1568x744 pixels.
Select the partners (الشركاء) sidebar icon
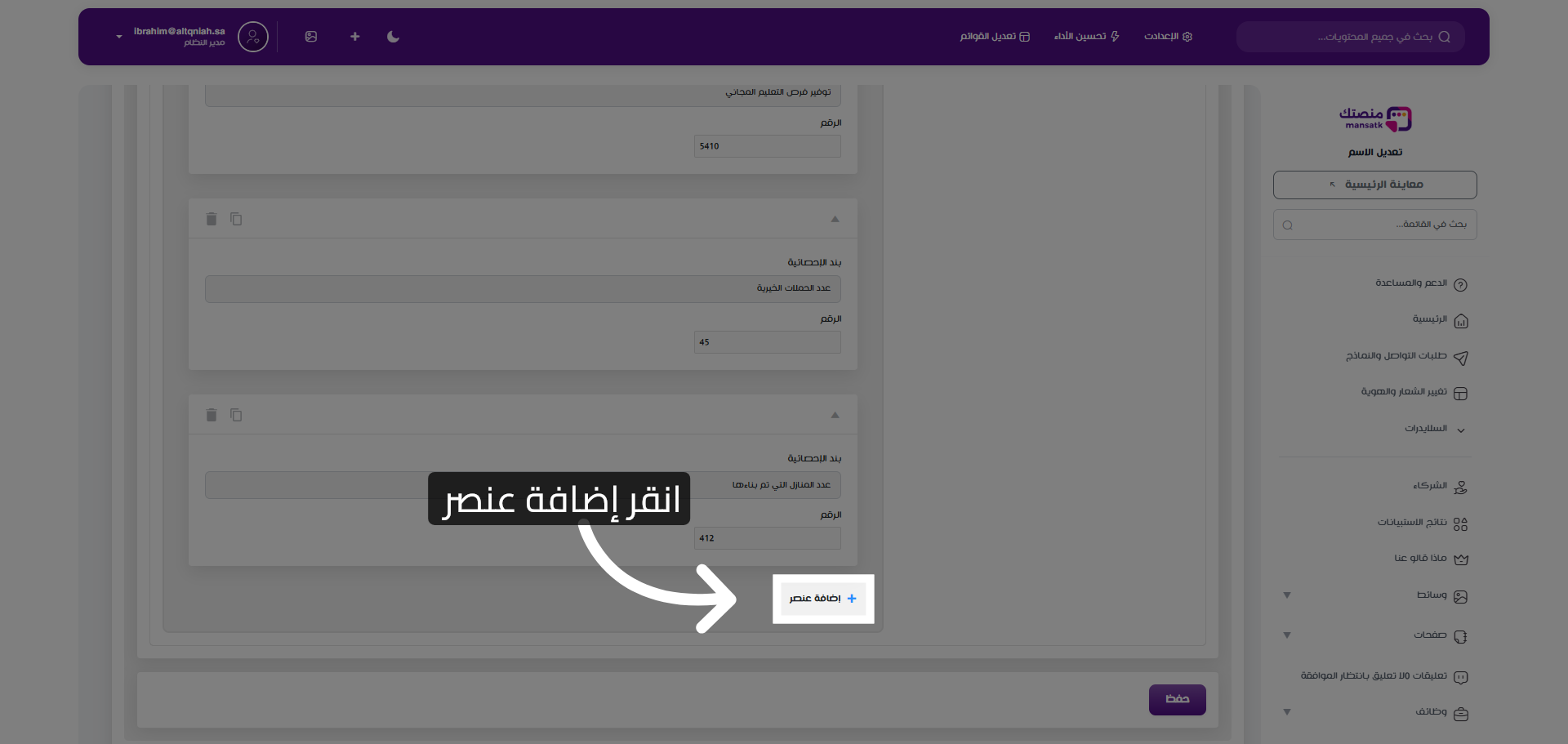click(1462, 486)
